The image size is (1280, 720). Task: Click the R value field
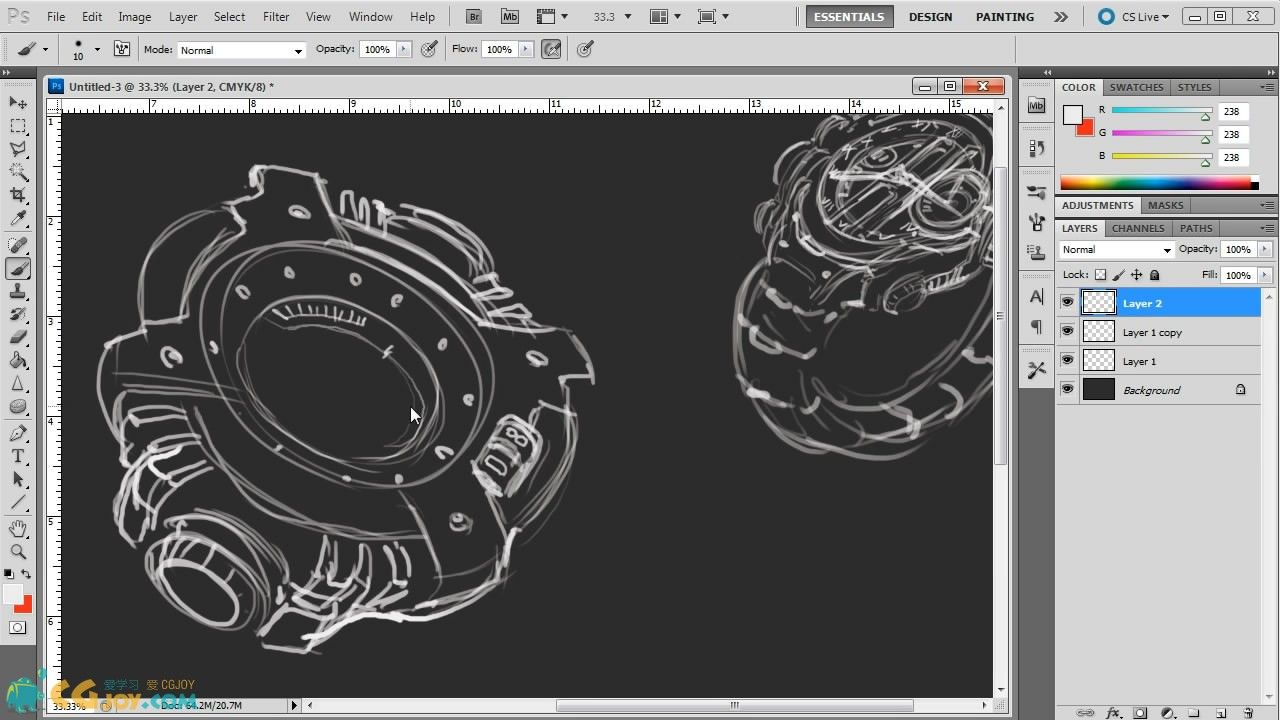point(1232,111)
